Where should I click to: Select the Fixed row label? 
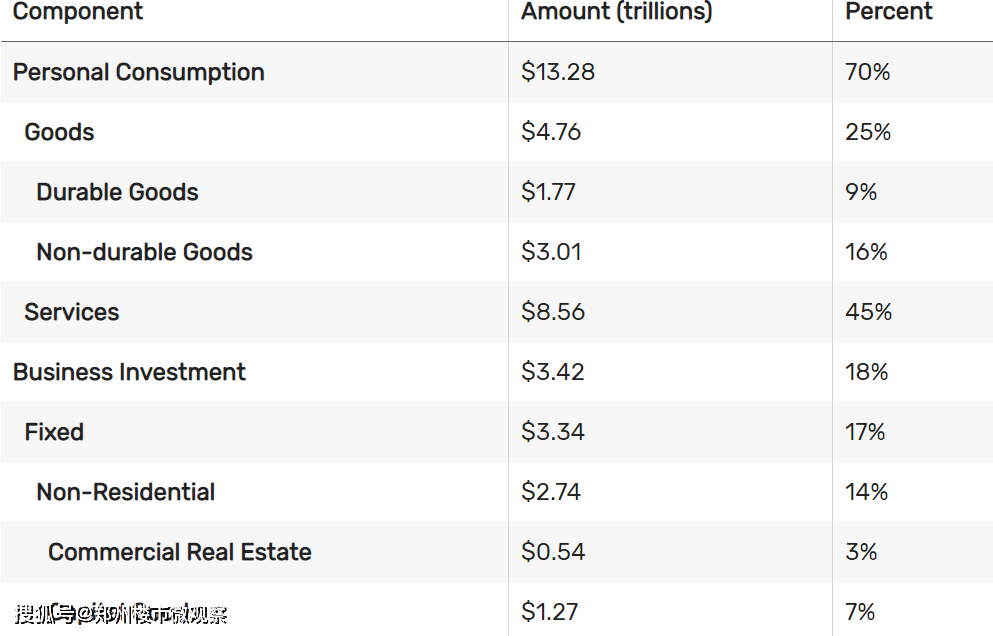point(54,432)
